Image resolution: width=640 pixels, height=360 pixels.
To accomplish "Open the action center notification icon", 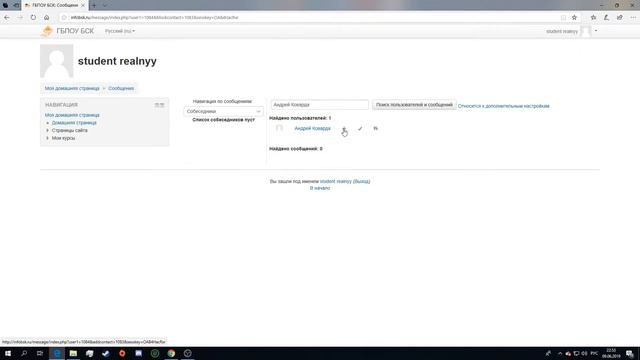I will [x=630, y=353].
